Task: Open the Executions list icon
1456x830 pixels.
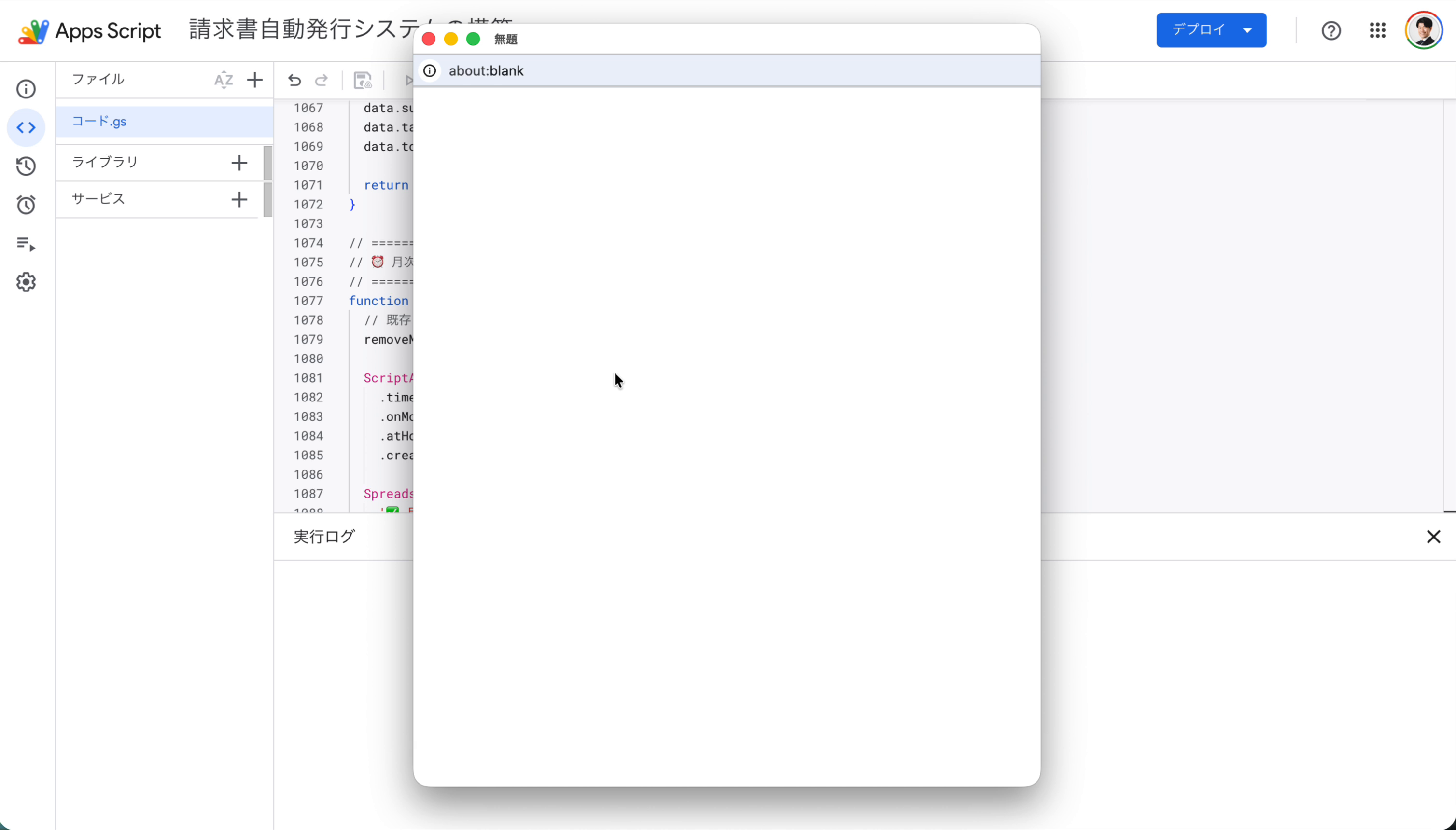Action: point(26,244)
